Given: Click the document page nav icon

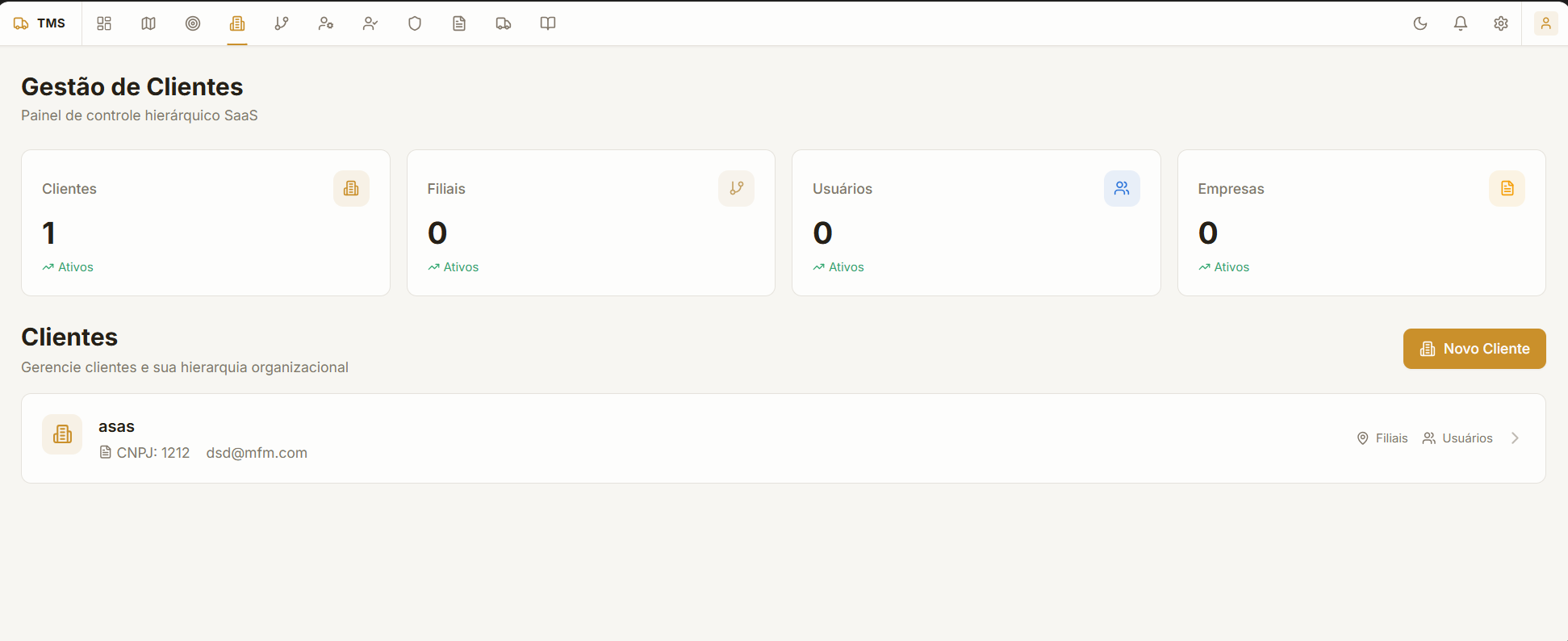Looking at the screenshot, I should [x=459, y=23].
